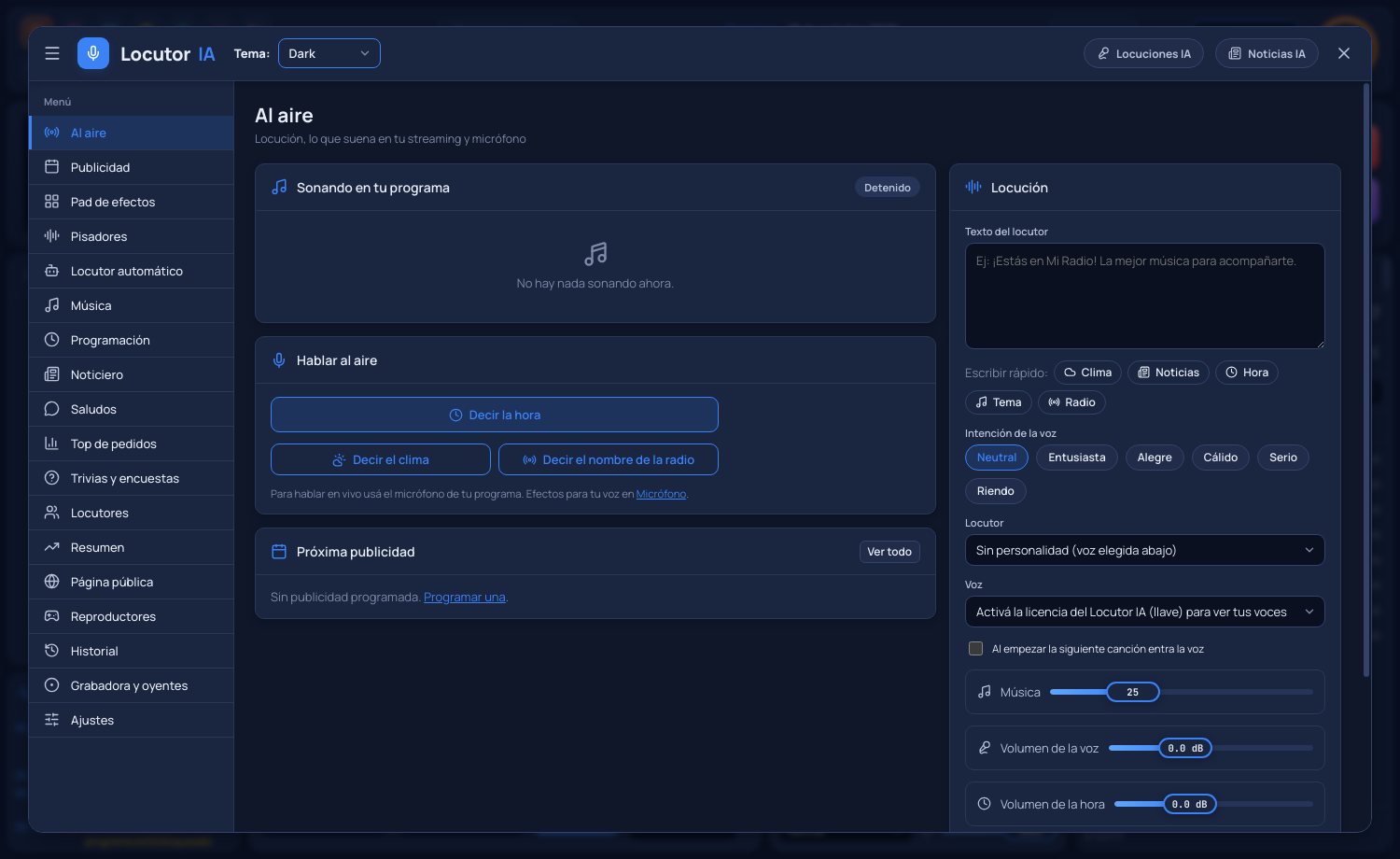This screenshot has height=859, width=1400.
Task: Click the Decir el clima button
Action: pyautogui.click(x=381, y=459)
